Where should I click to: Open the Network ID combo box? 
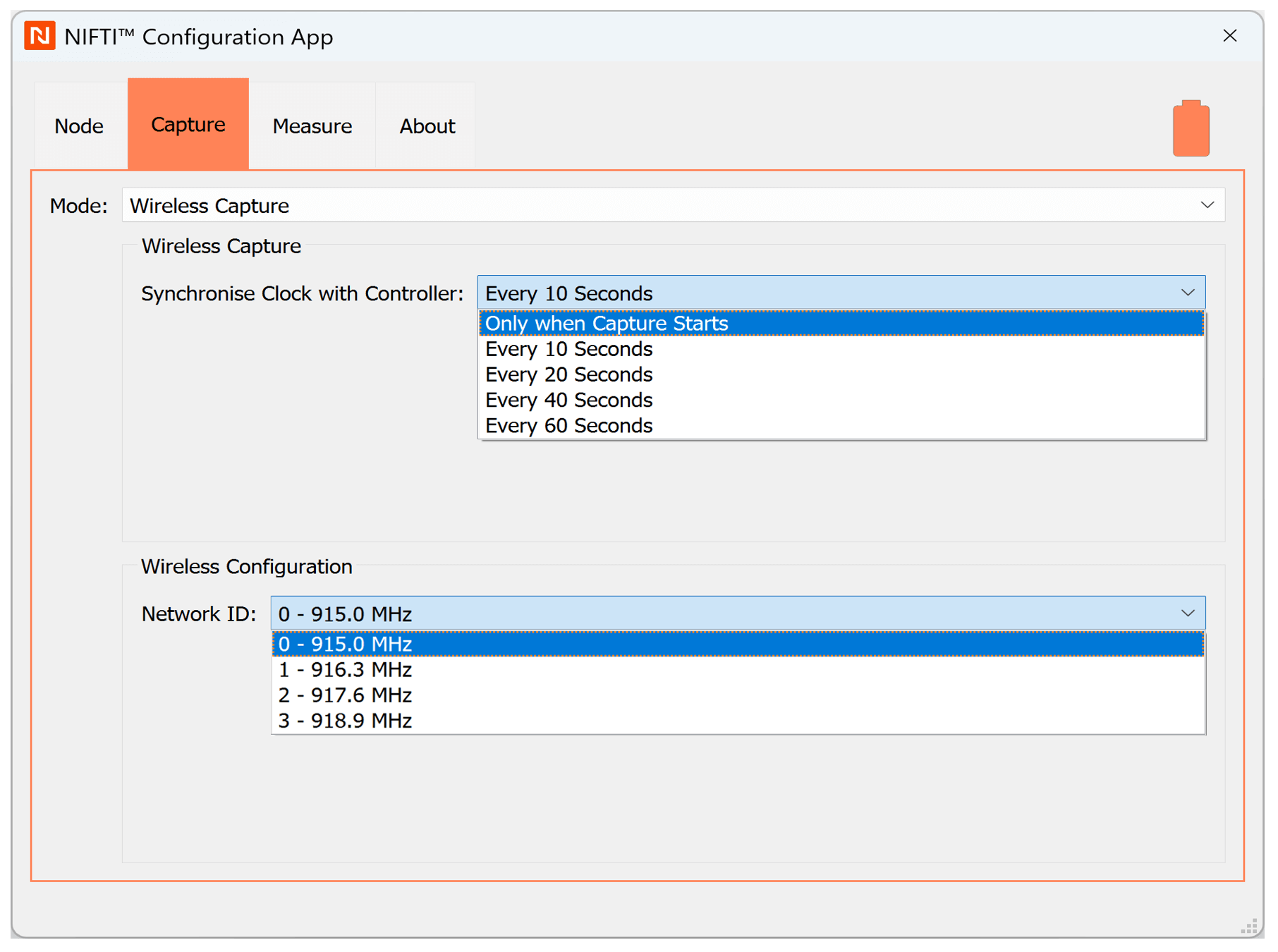point(738,614)
